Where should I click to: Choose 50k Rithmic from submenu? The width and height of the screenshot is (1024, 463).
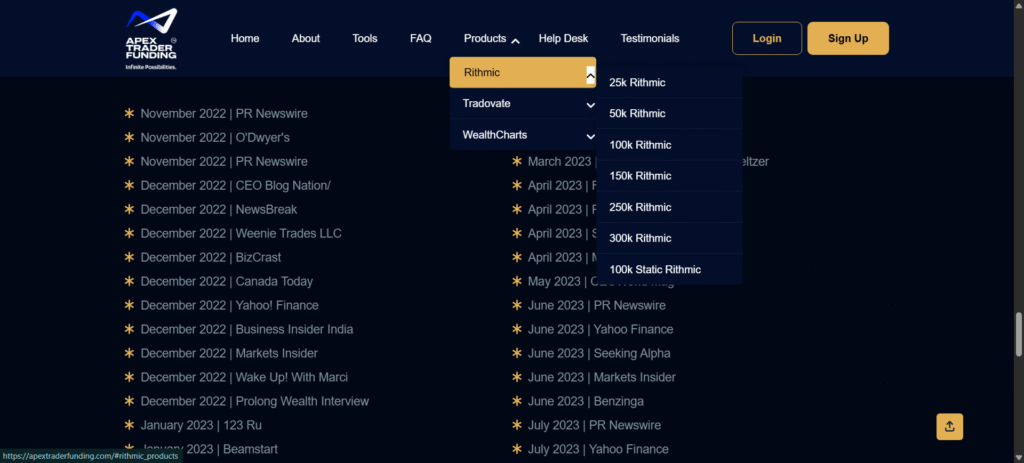click(x=669, y=114)
